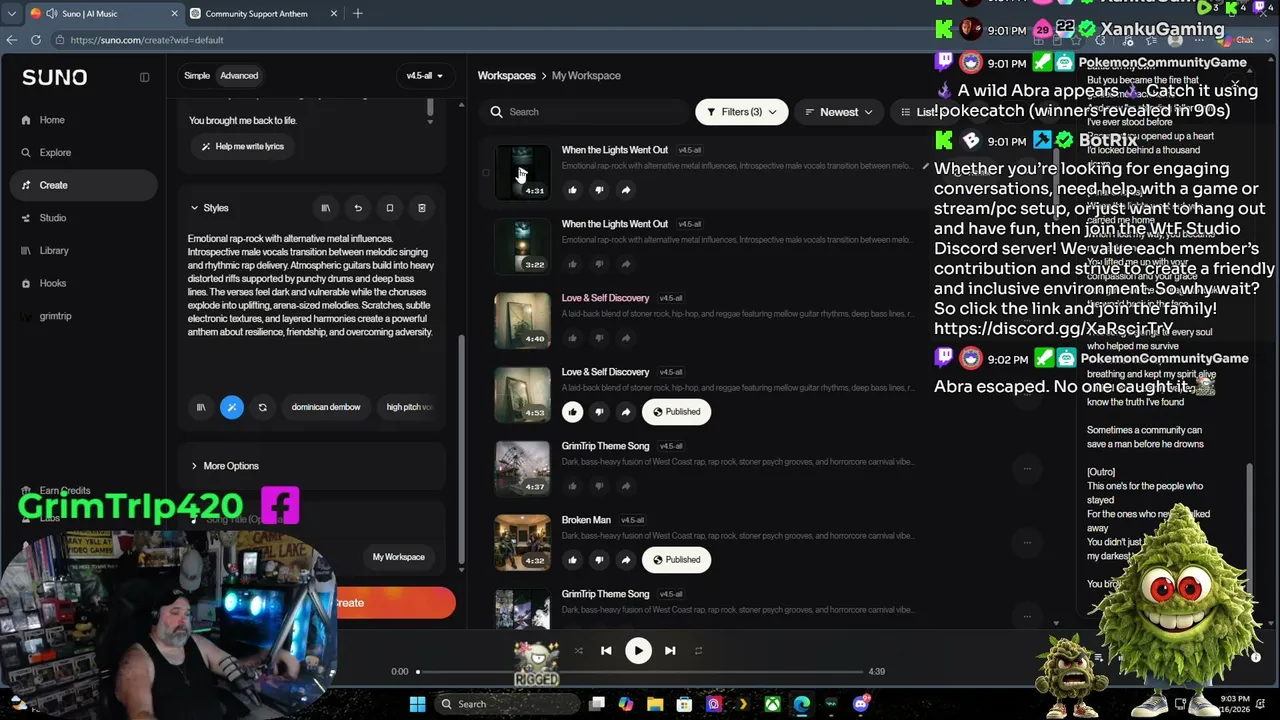Switch to Simple creation mode
Viewport: 1280px width, 720px height.
coord(197,76)
